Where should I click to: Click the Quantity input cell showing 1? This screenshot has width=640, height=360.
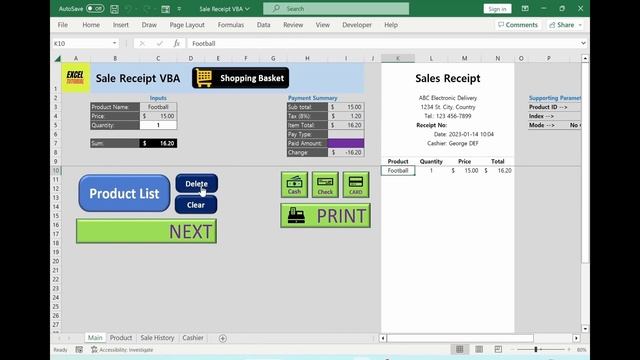tap(158, 125)
